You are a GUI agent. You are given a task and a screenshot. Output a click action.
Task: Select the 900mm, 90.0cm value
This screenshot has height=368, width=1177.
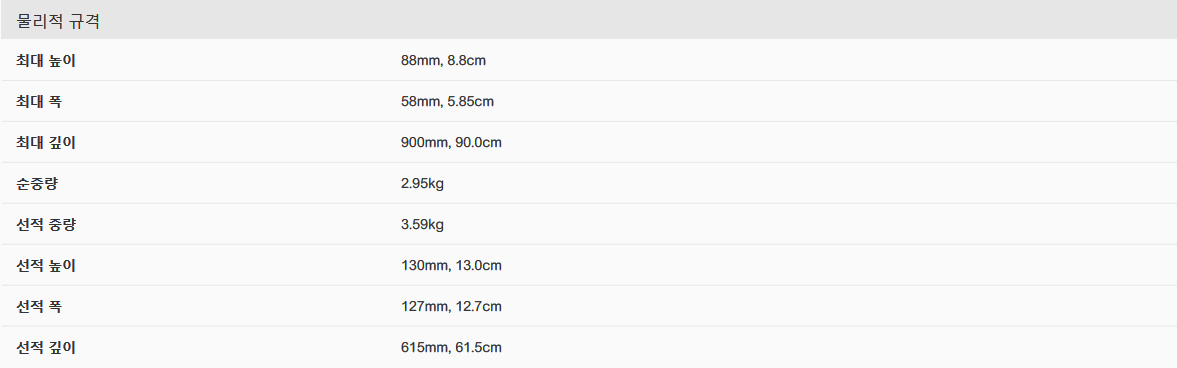coord(451,142)
